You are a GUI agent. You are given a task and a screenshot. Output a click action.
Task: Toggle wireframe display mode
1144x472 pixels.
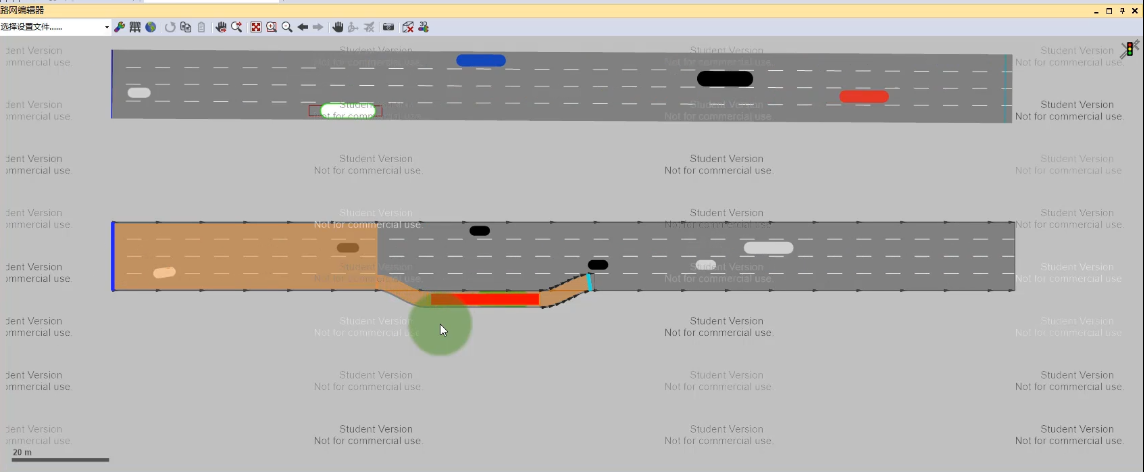click(x=135, y=27)
